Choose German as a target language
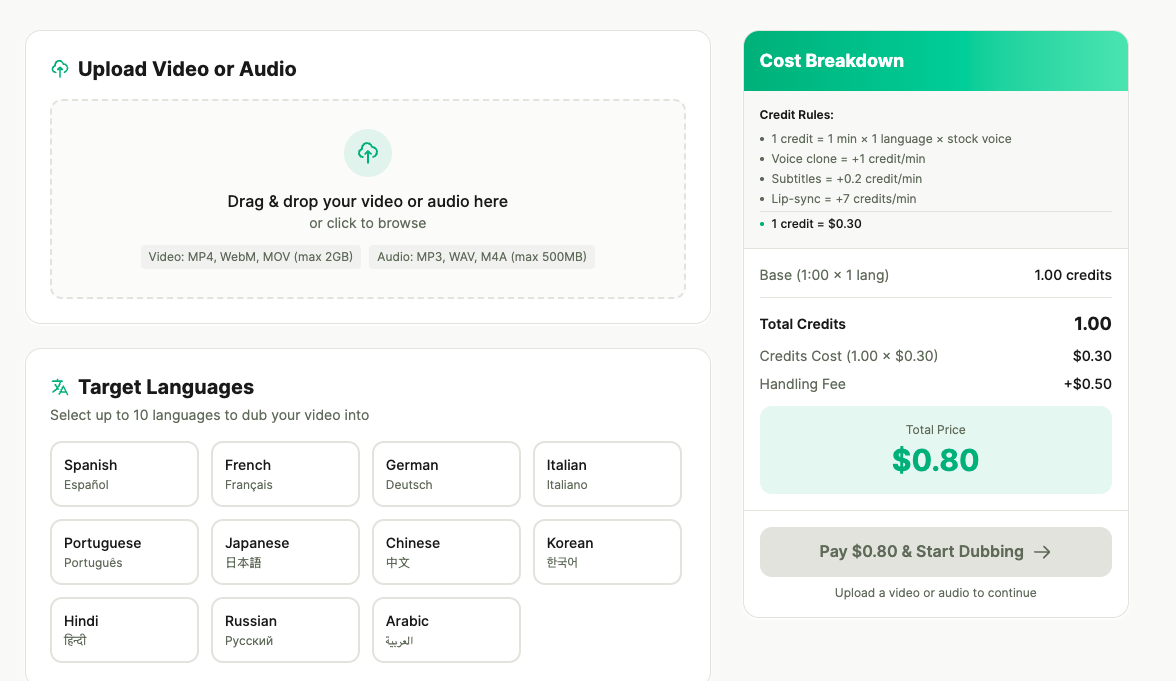The width and height of the screenshot is (1176, 681). [446, 473]
